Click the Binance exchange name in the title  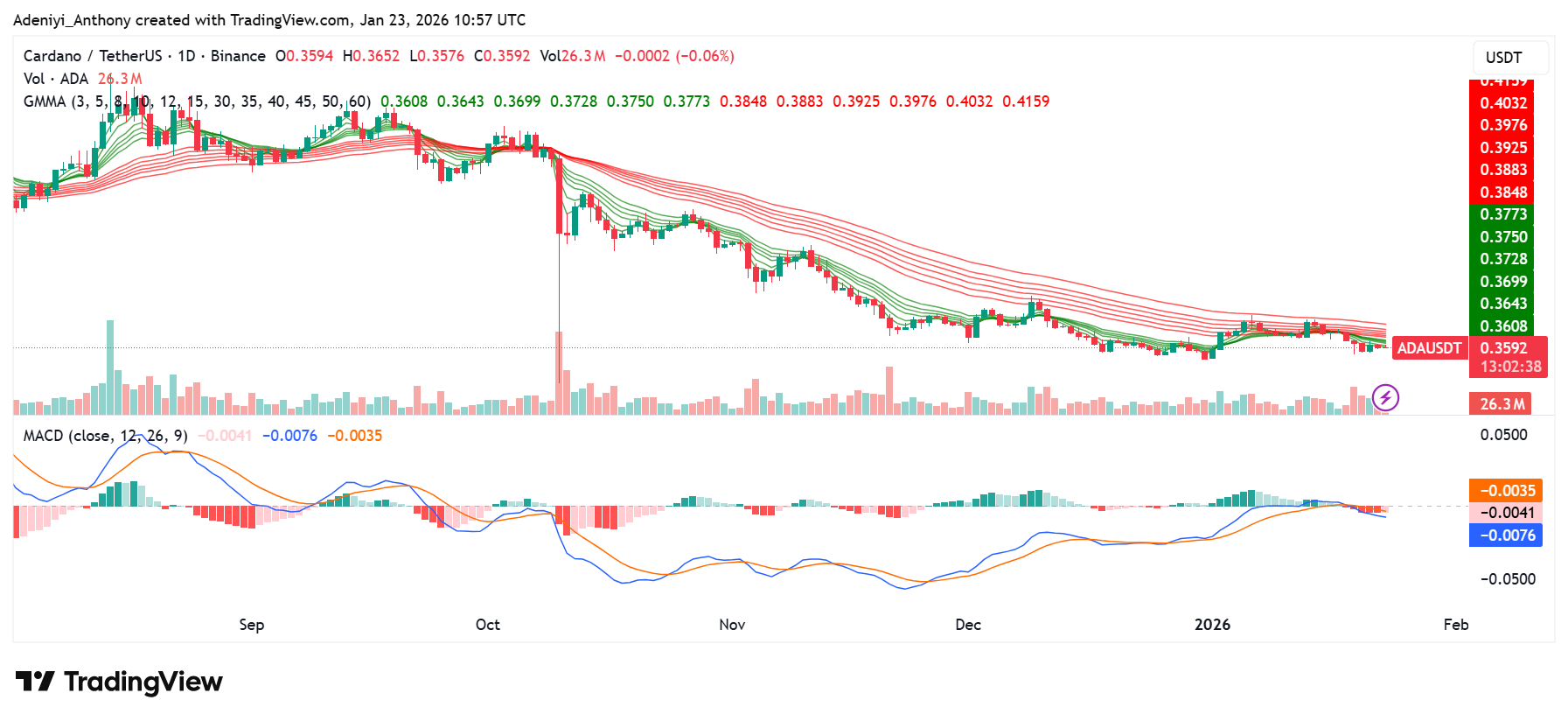pos(238,56)
